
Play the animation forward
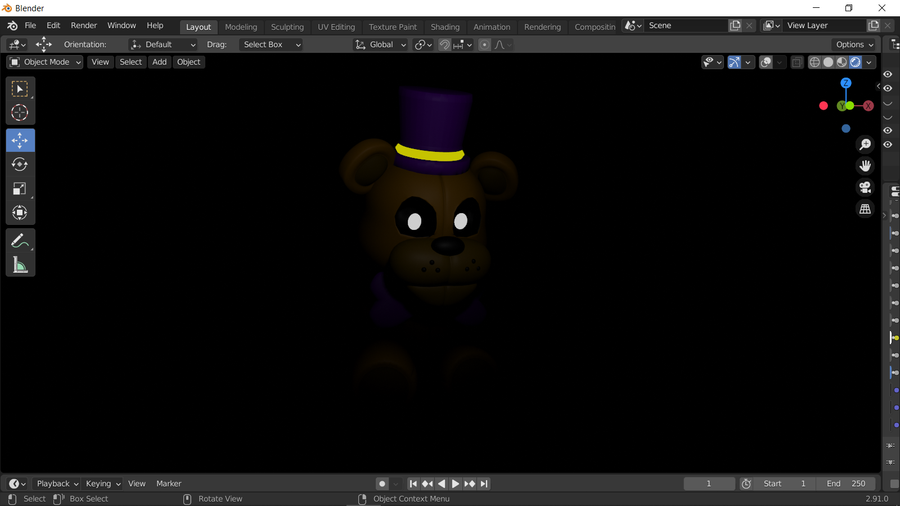455,484
